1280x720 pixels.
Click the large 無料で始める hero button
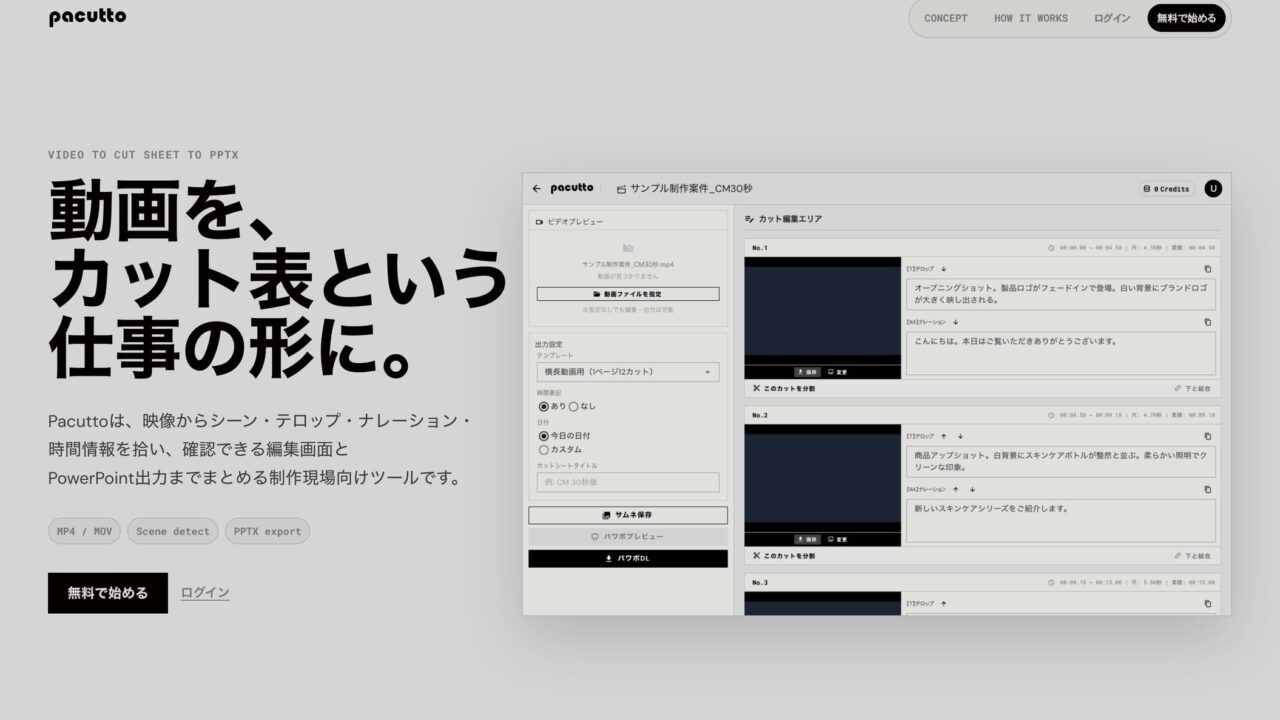point(108,593)
